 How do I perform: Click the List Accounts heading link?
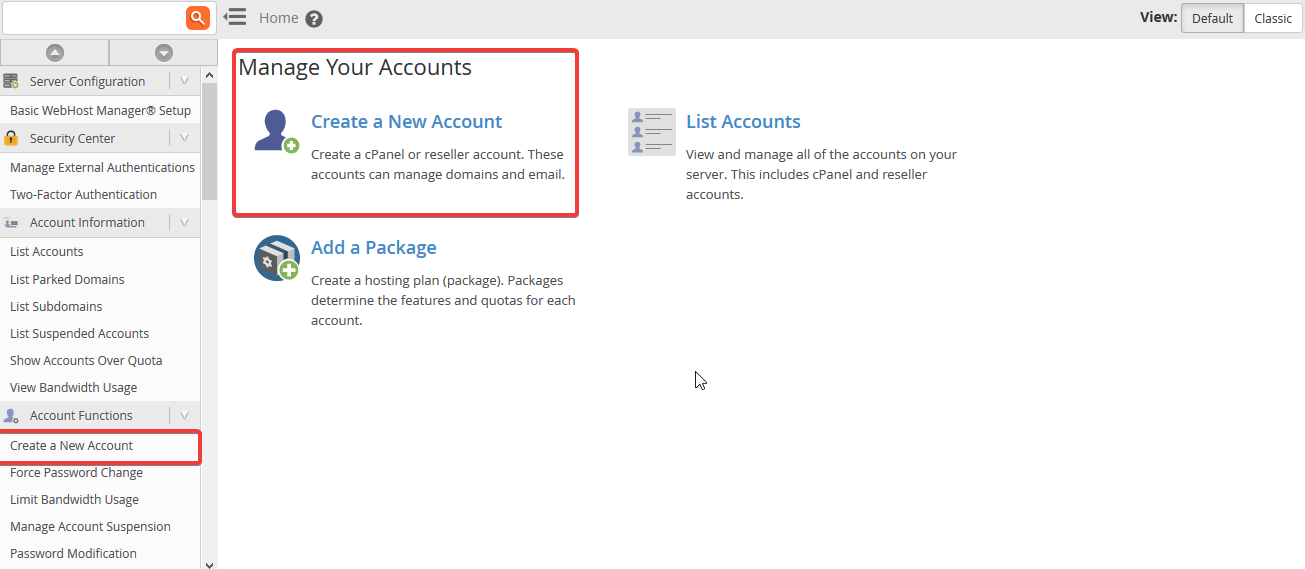coord(743,122)
